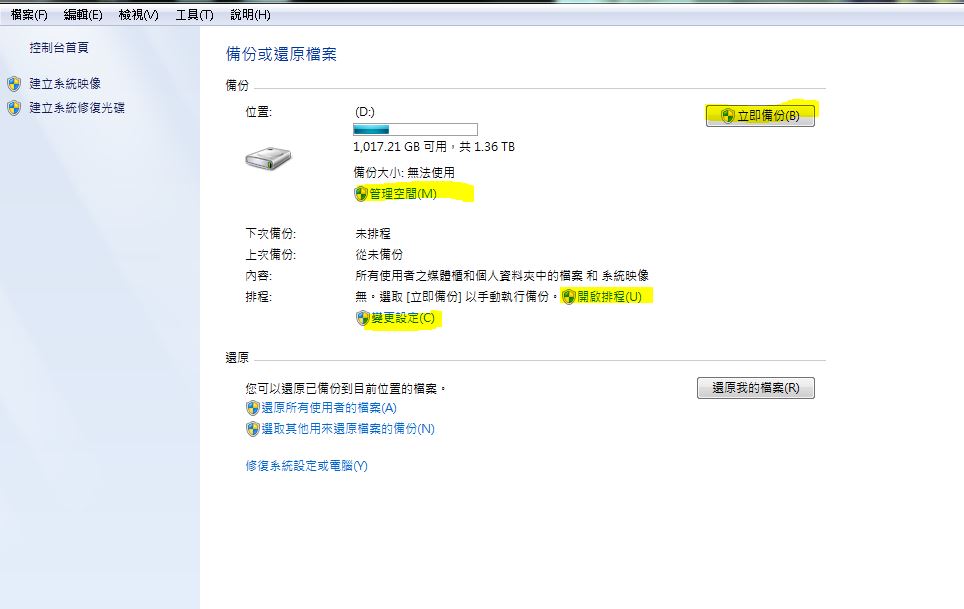Click the shield icon on 立即備份(B) button
This screenshot has height=609, width=964.
[727, 116]
